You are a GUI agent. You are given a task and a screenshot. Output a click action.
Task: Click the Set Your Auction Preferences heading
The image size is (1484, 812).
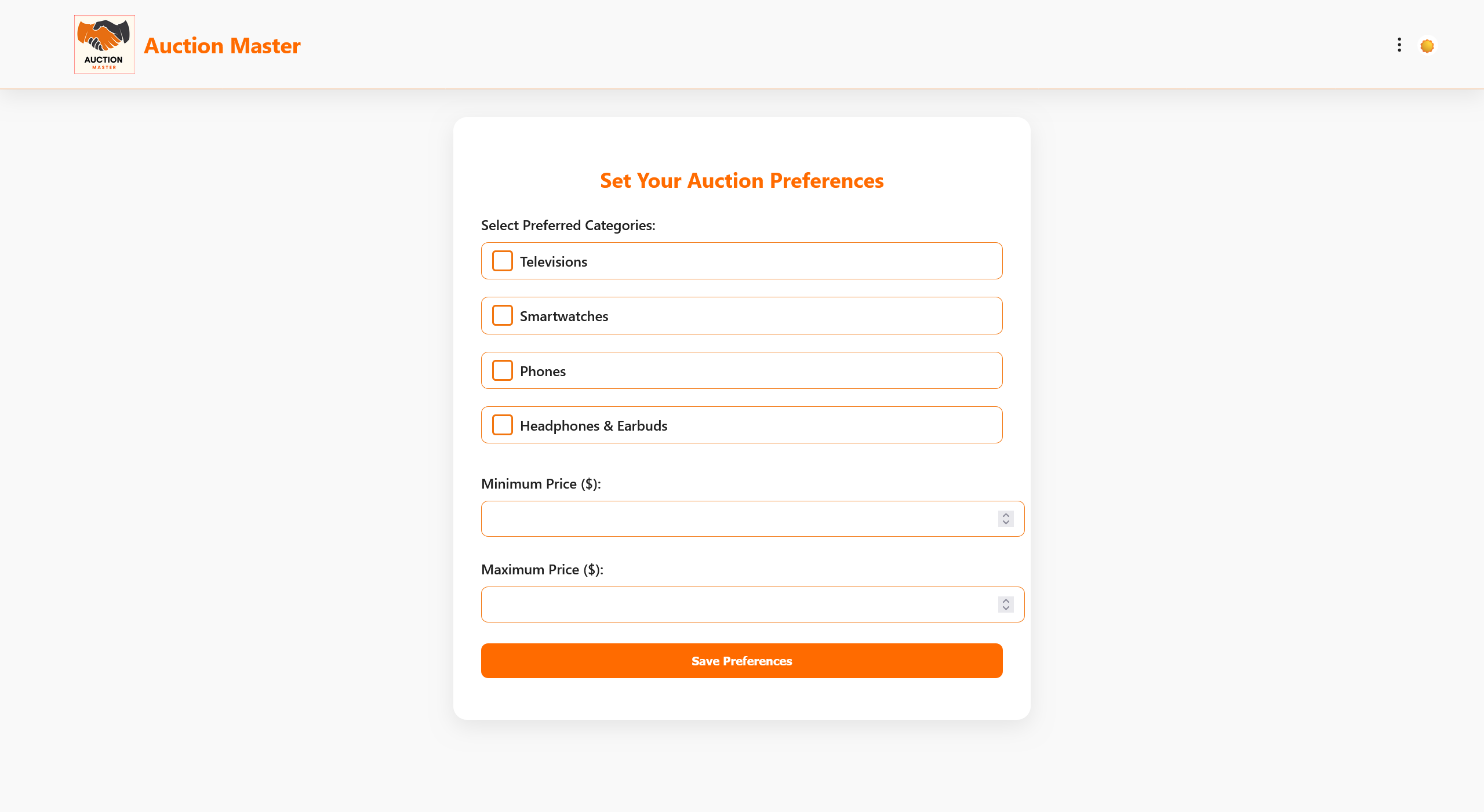741,181
